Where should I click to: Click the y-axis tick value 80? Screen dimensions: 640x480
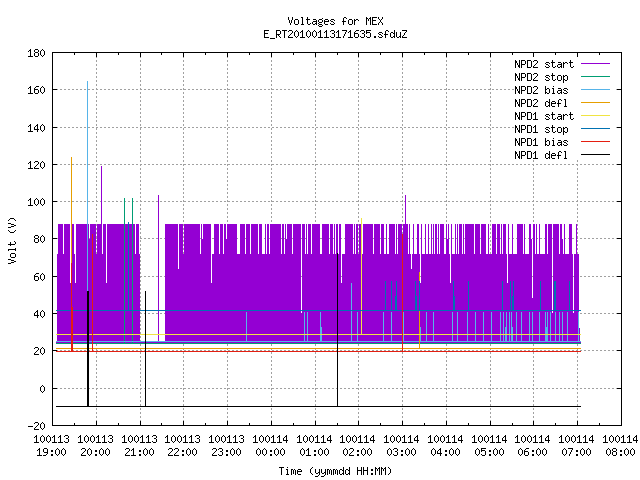tap(39, 239)
